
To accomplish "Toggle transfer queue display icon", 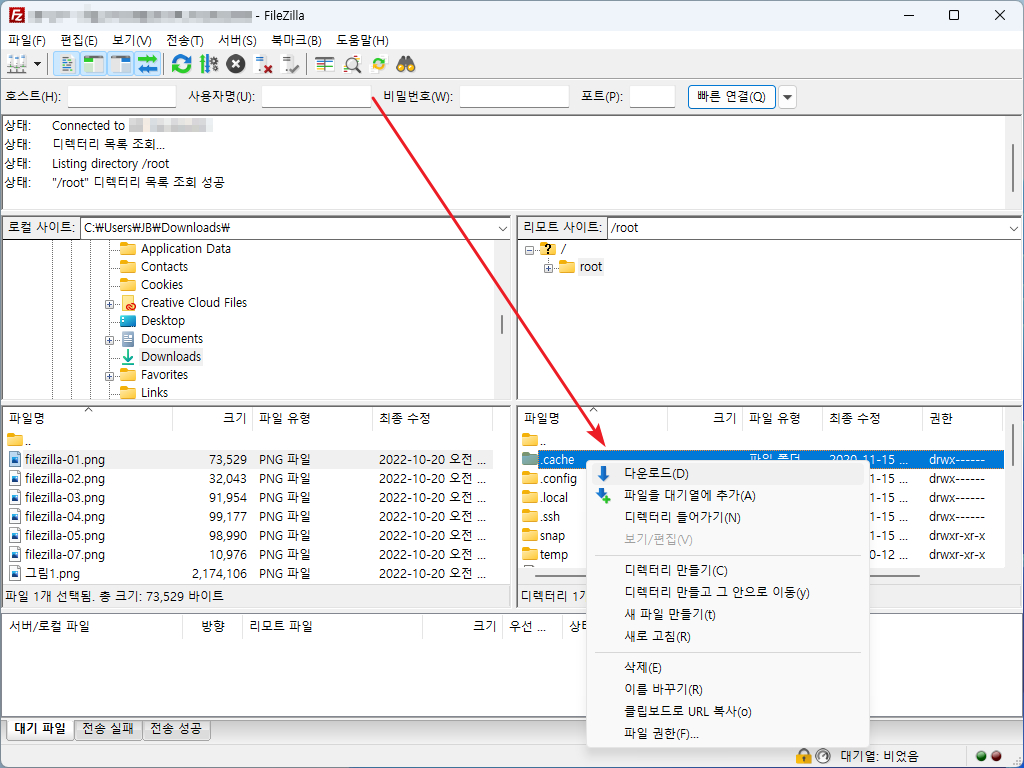I will tap(148, 64).
